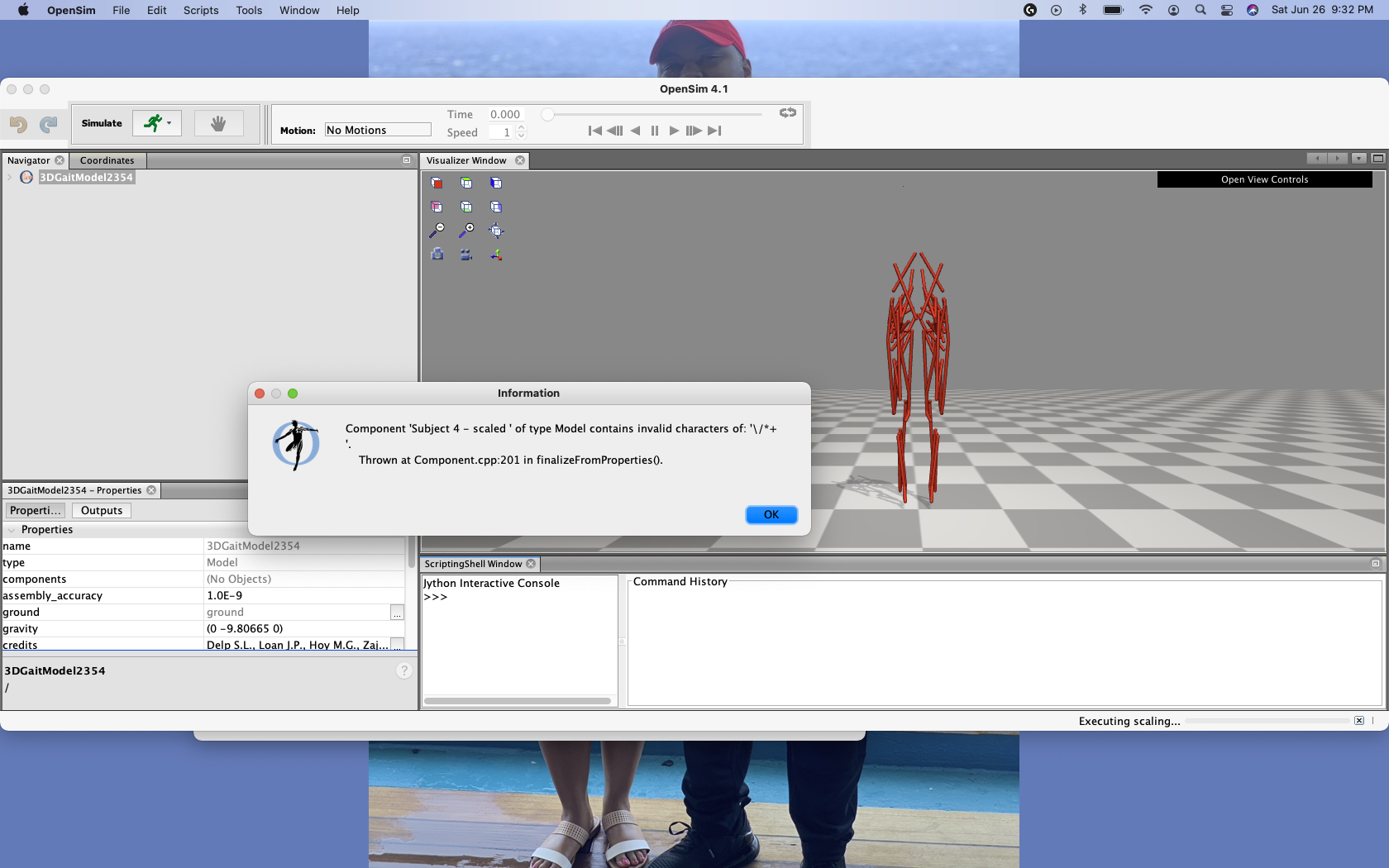Select the blue left-face cube view icon
The image size is (1389, 868).
point(496,183)
